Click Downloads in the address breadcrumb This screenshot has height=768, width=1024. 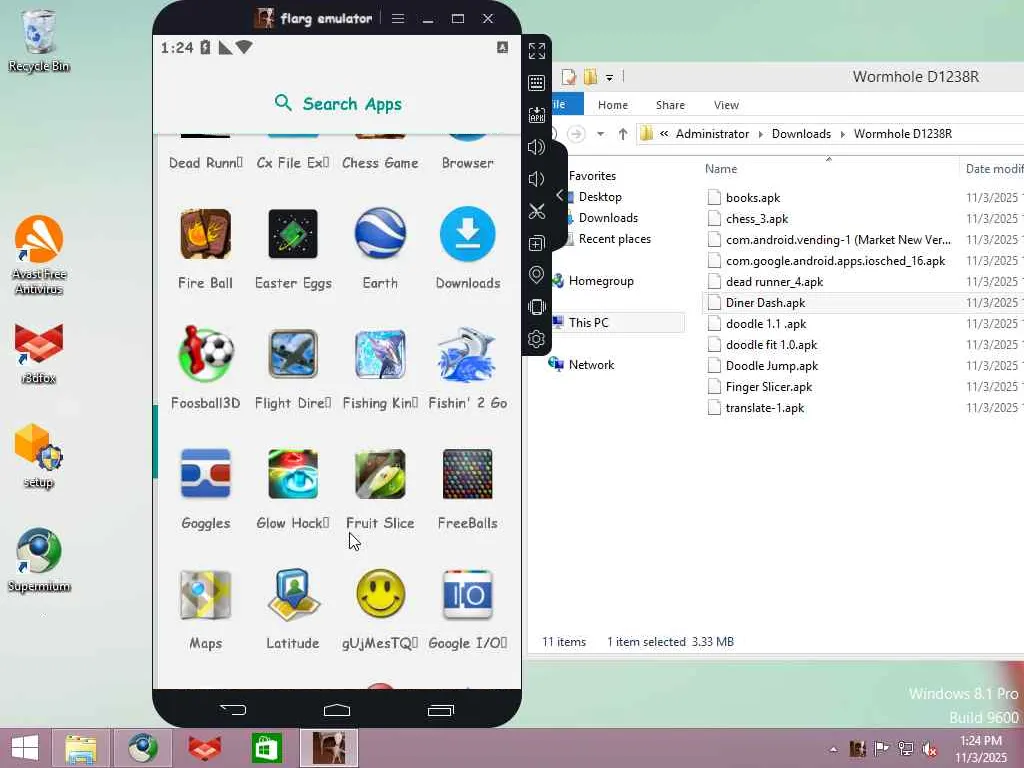point(801,134)
